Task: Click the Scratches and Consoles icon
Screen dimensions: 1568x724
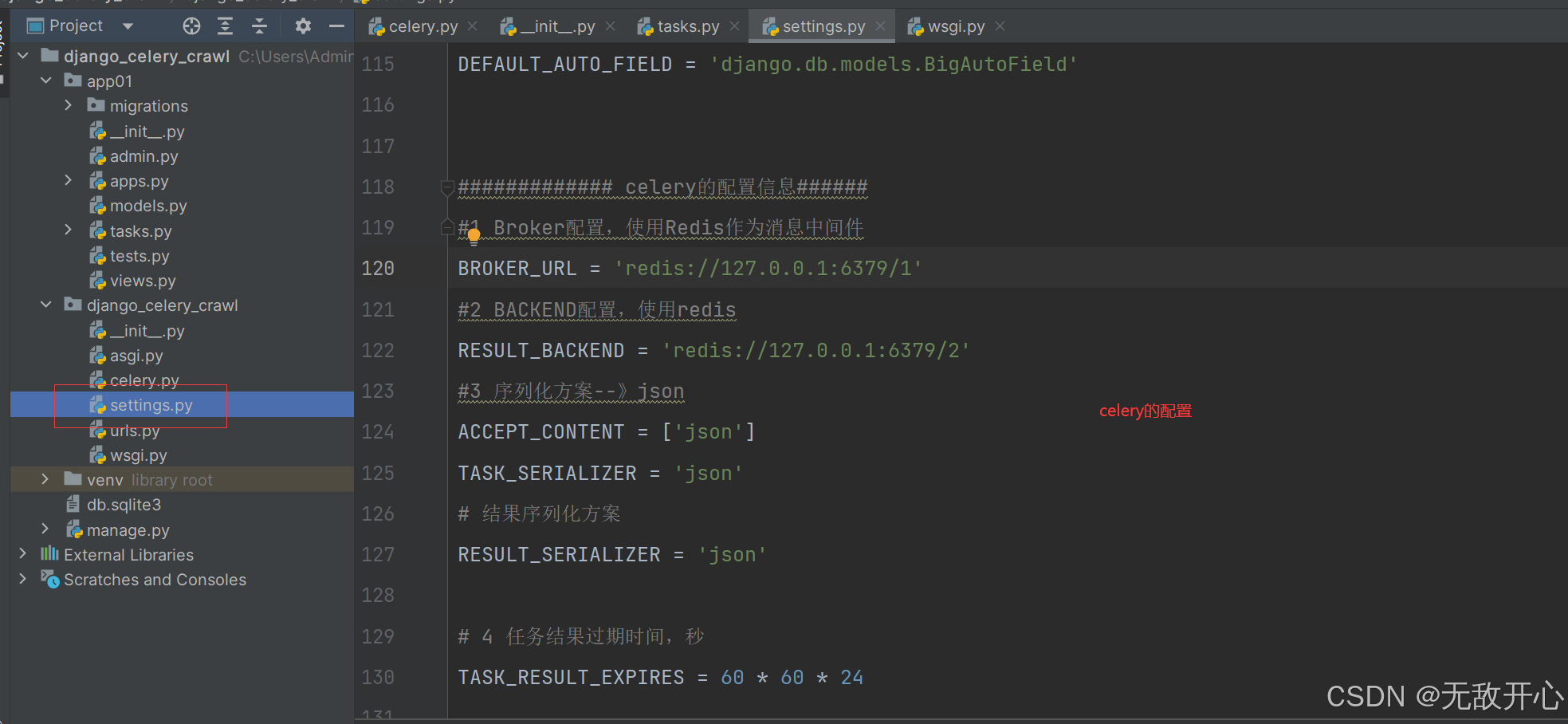Action: [x=50, y=579]
